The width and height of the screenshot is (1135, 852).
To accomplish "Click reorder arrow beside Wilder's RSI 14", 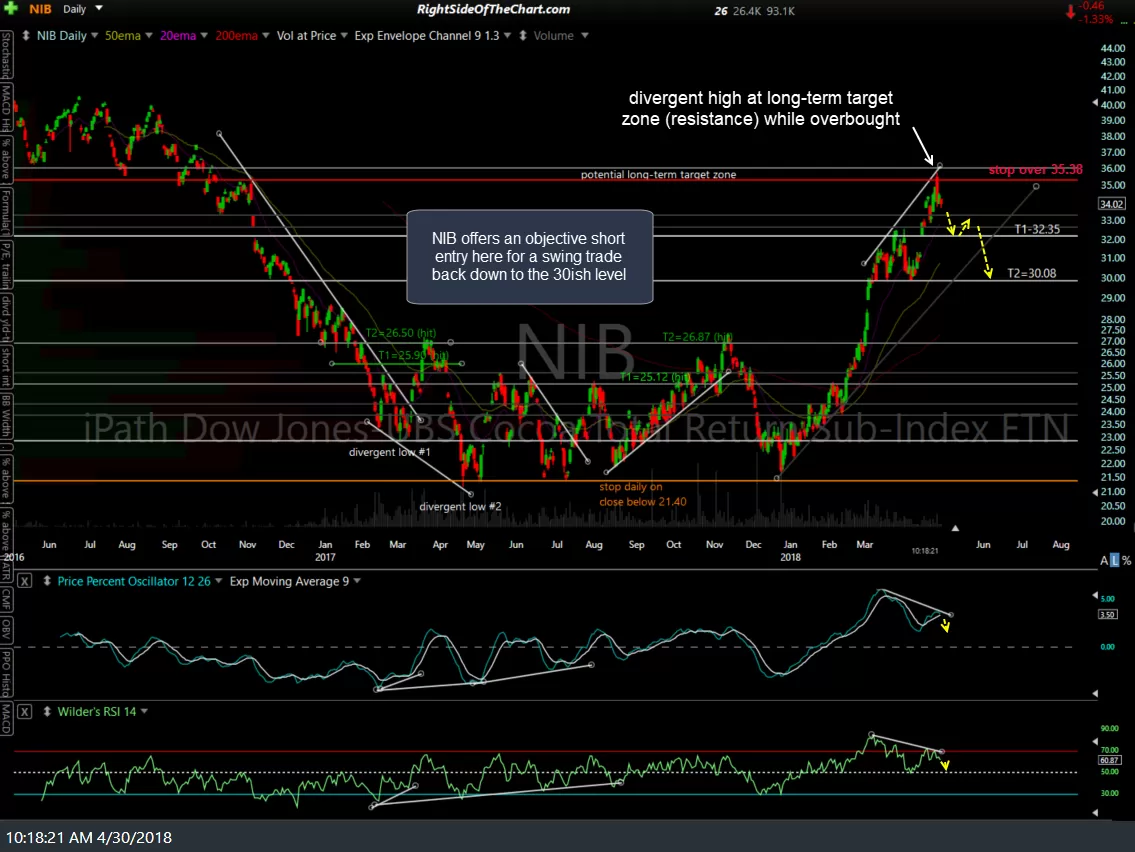I will [47, 712].
